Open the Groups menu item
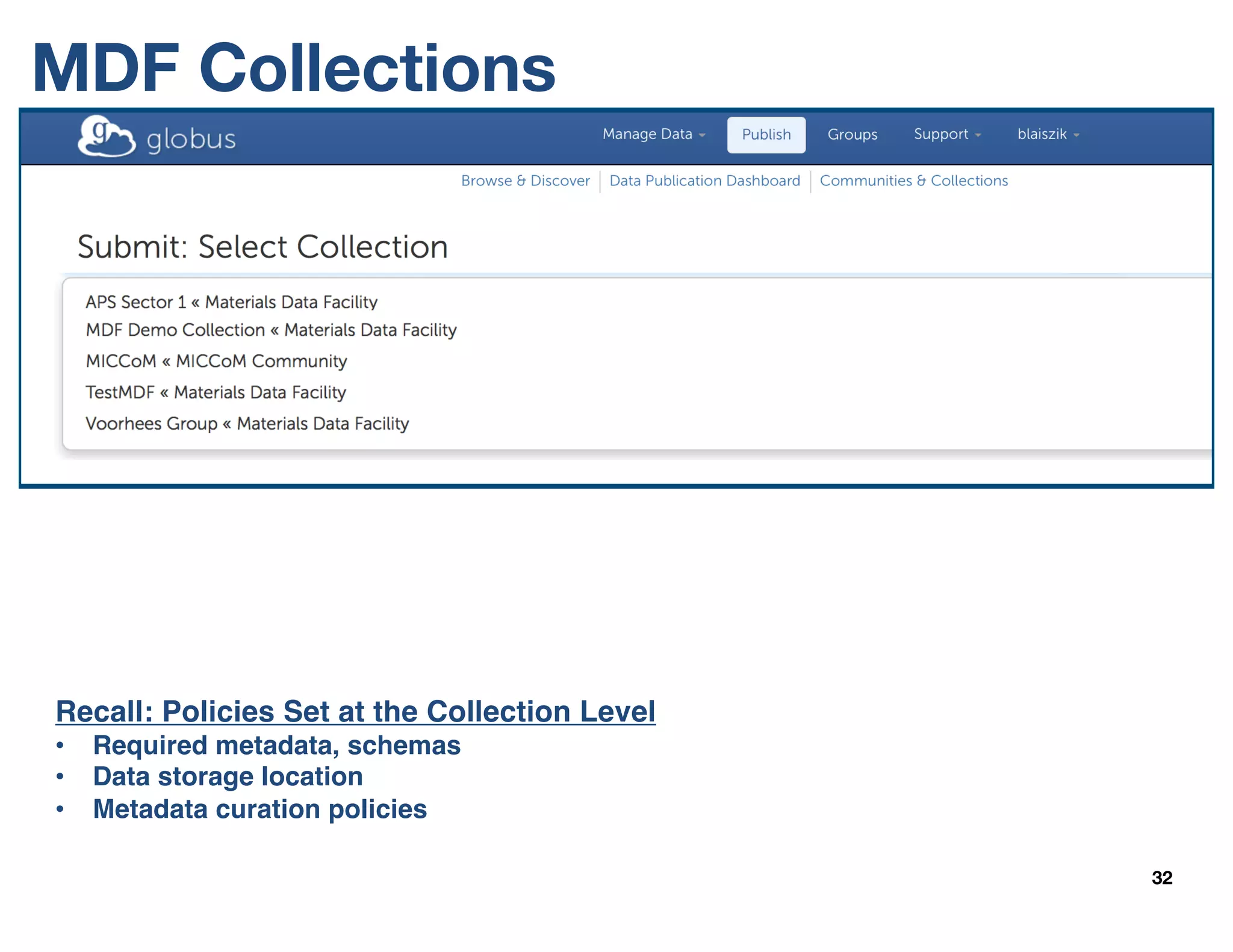Screen dimensions: 1233x952 (852, 134)
